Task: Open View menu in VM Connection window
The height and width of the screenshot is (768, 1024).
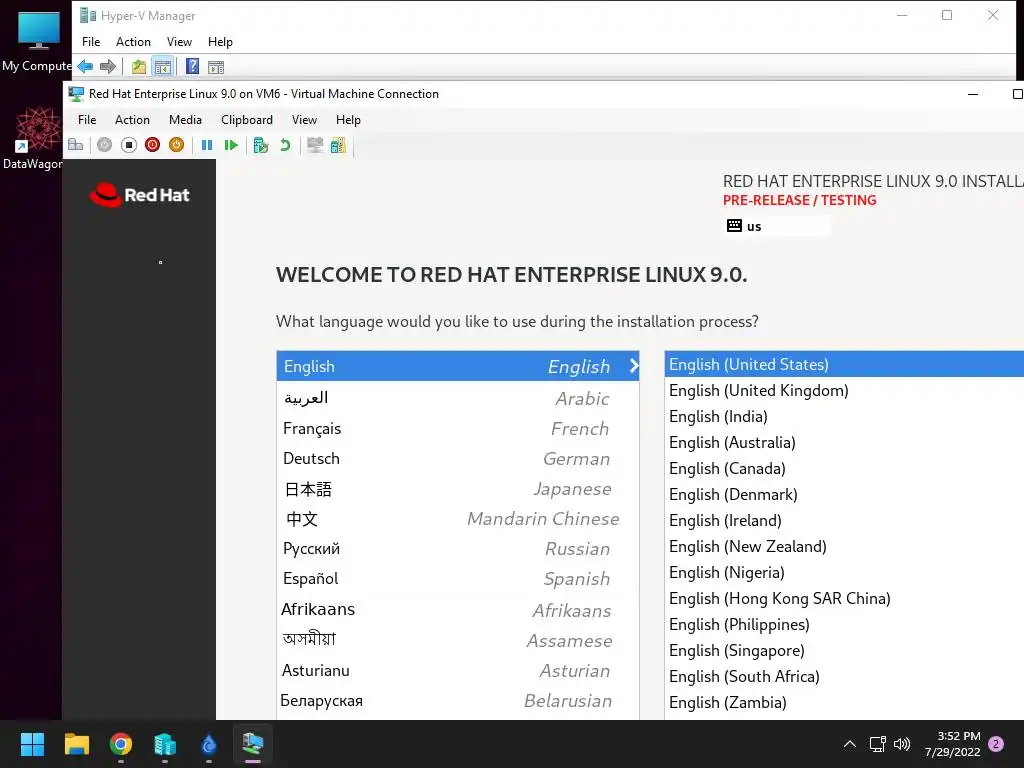Action: point(304,120)
